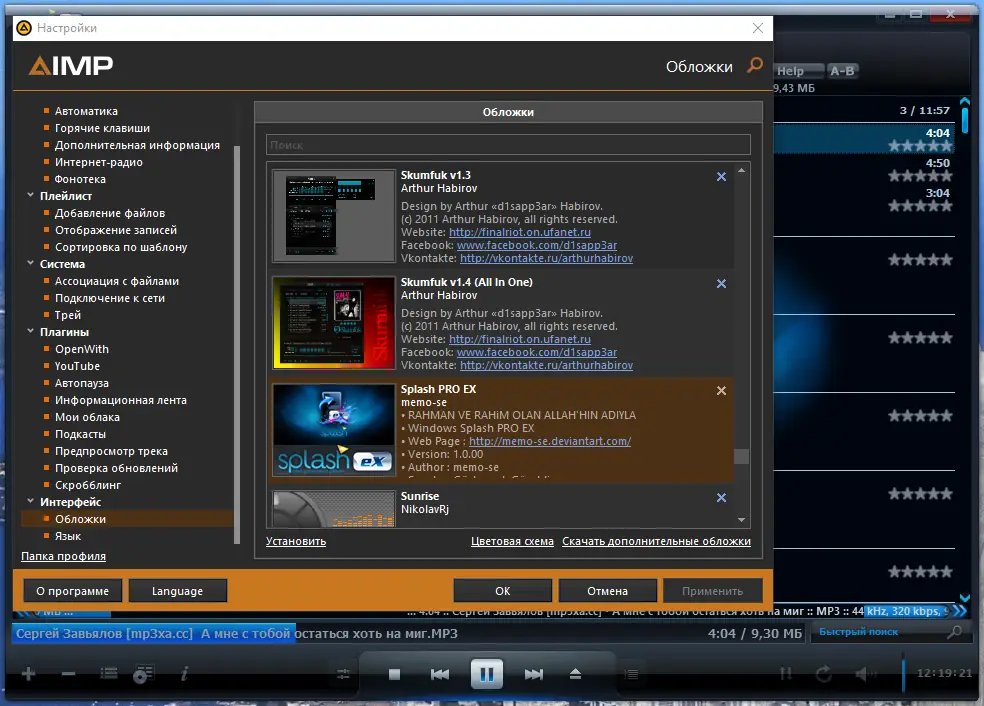Viewport: 984px width, 706px height.
Task: Toggle the repeat icon in player
Action: [x=824, y=674]
